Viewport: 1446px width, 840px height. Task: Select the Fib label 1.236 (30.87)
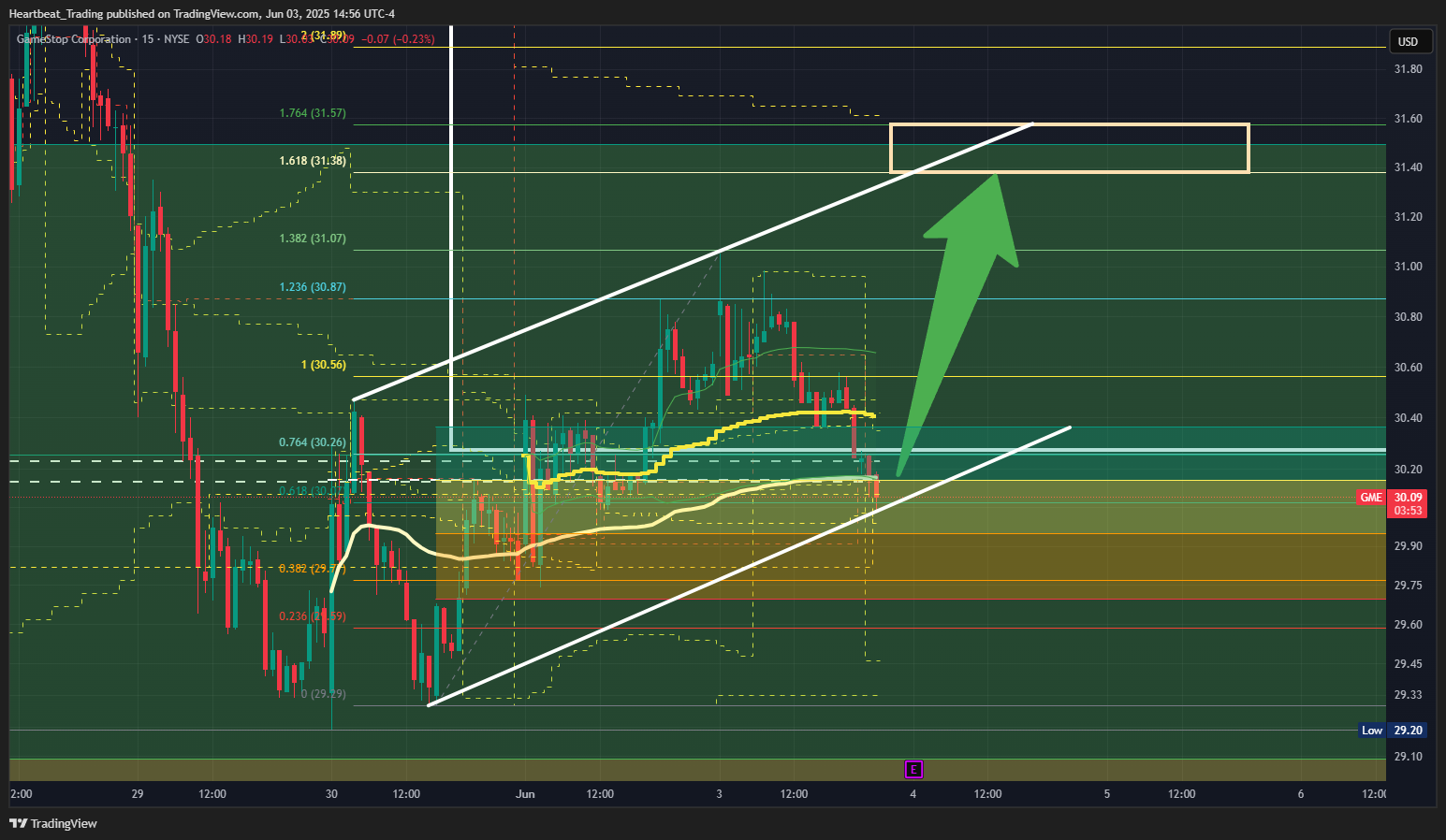point(313,287)
